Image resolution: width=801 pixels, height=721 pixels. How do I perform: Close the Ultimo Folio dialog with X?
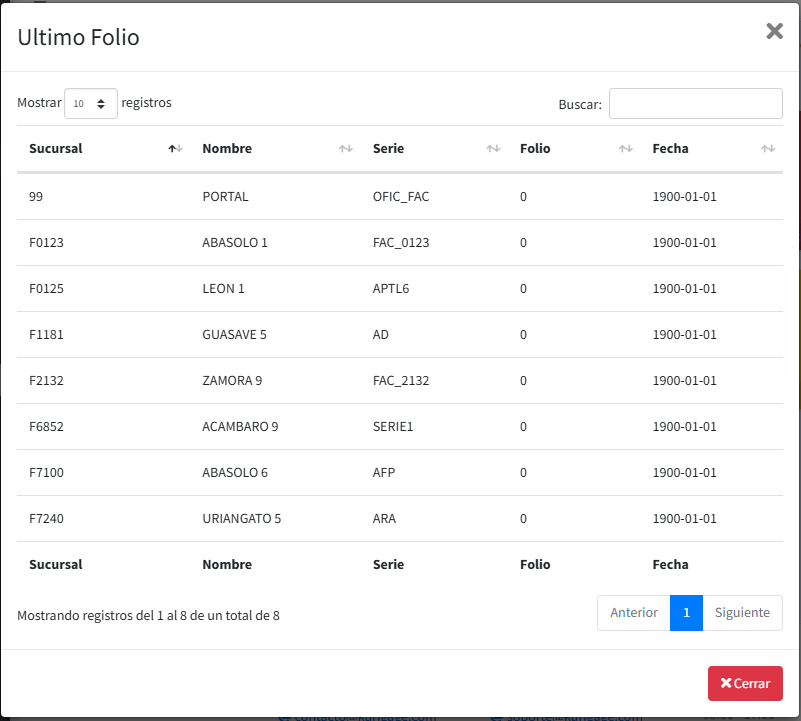click(x=774, y=31)
